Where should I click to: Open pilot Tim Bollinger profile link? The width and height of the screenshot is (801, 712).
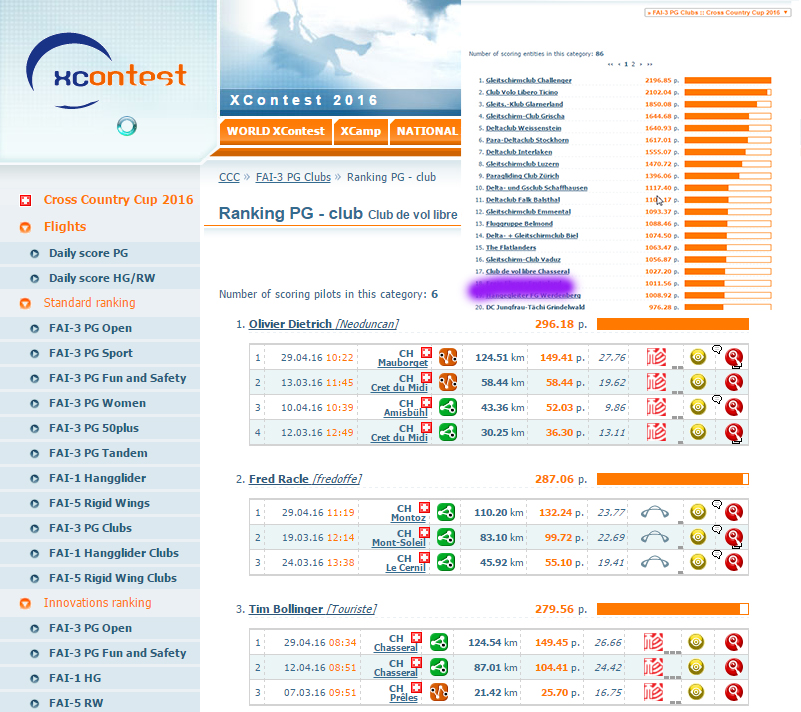[x=313, y=609]
